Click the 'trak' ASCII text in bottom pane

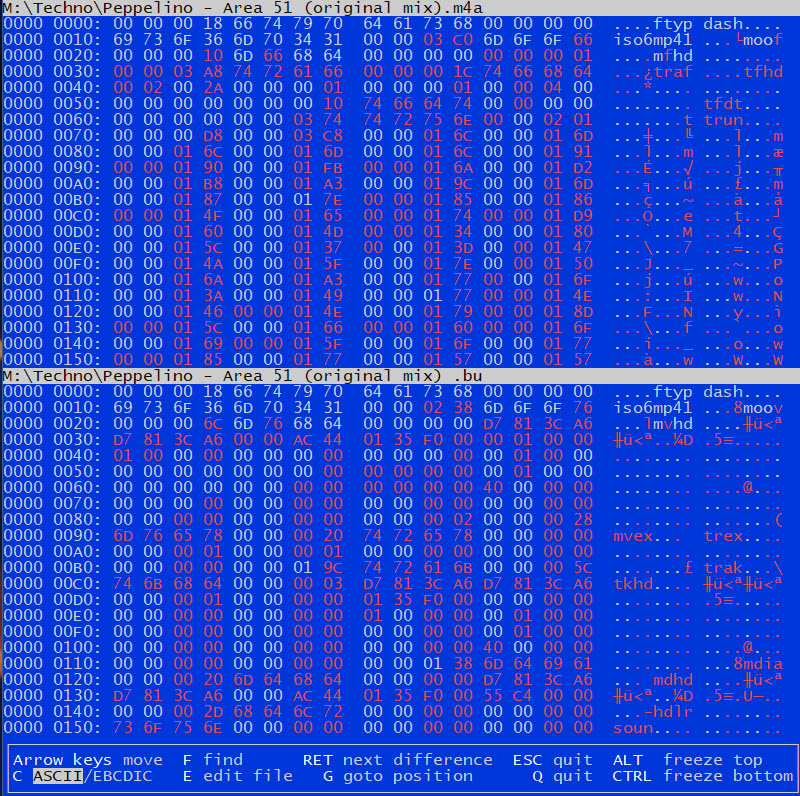[723, 567]
